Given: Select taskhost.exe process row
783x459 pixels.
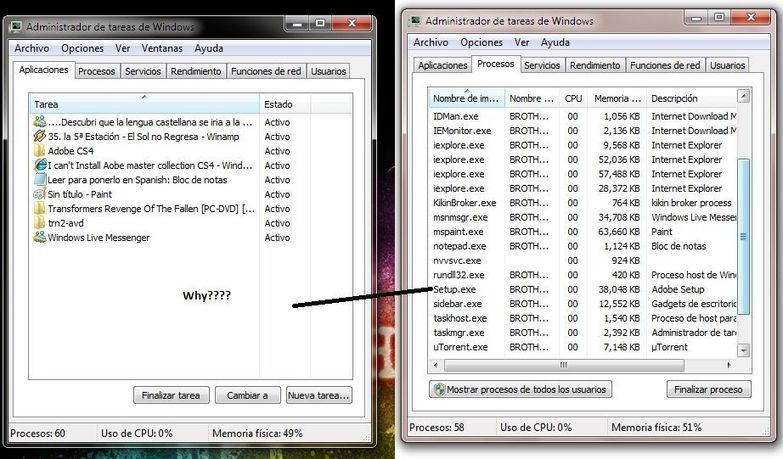Looking at the screenshot, I should pyautogui.click(x=583, y=318).
